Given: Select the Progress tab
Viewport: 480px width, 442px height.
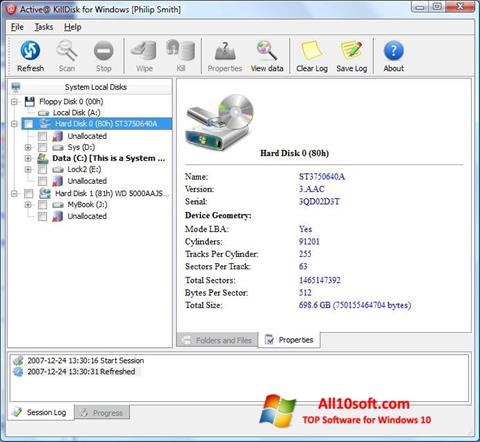Looking at the screenshot, I should tap(102, 413).
